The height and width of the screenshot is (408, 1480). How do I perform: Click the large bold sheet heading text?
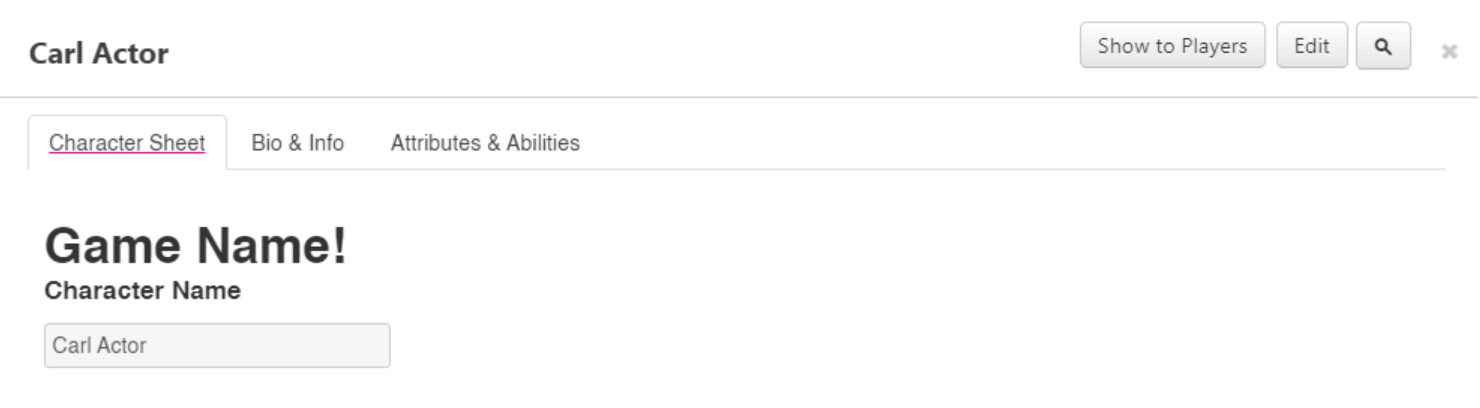196,246
